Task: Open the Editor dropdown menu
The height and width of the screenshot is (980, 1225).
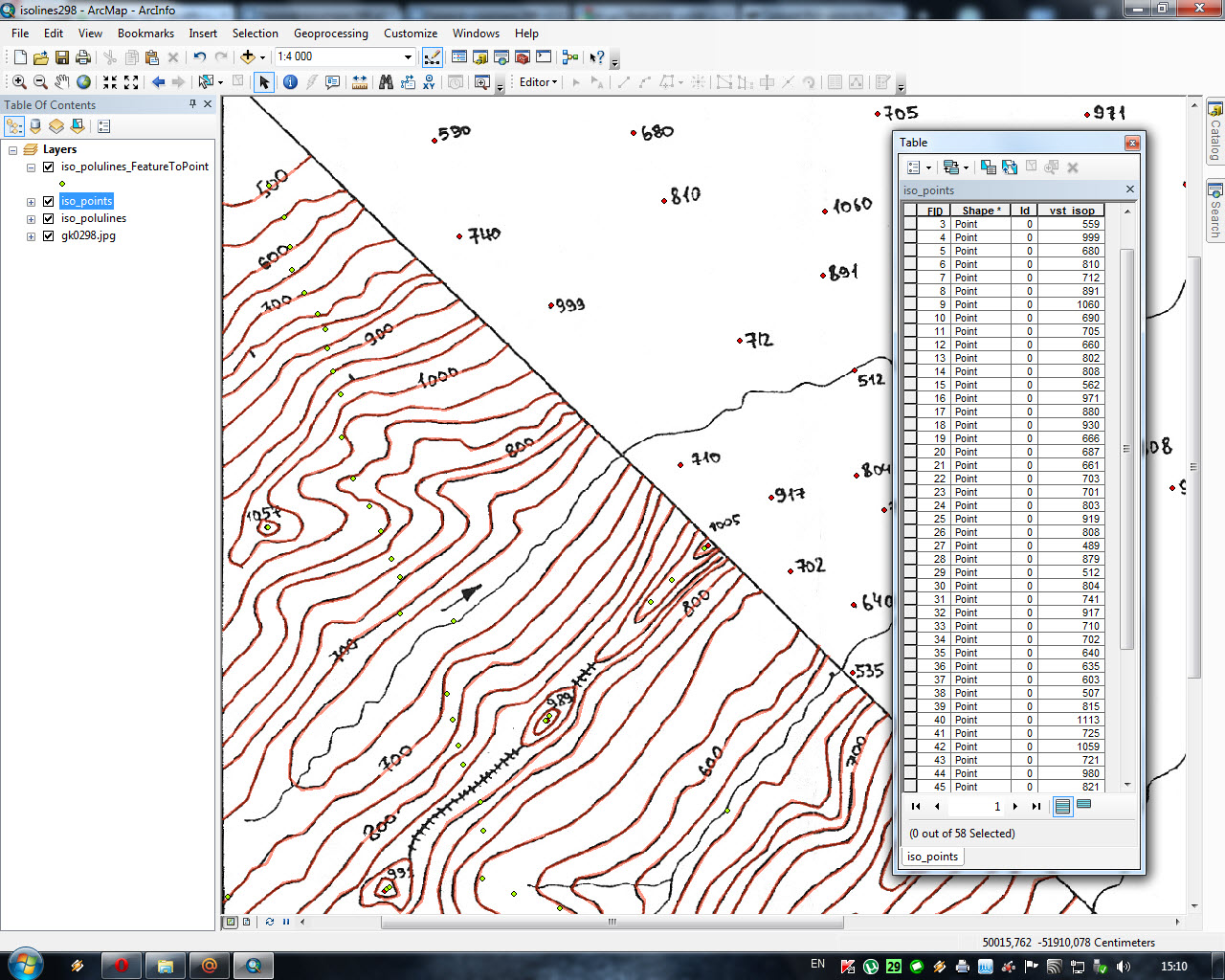Action: [x=538, y=82]
